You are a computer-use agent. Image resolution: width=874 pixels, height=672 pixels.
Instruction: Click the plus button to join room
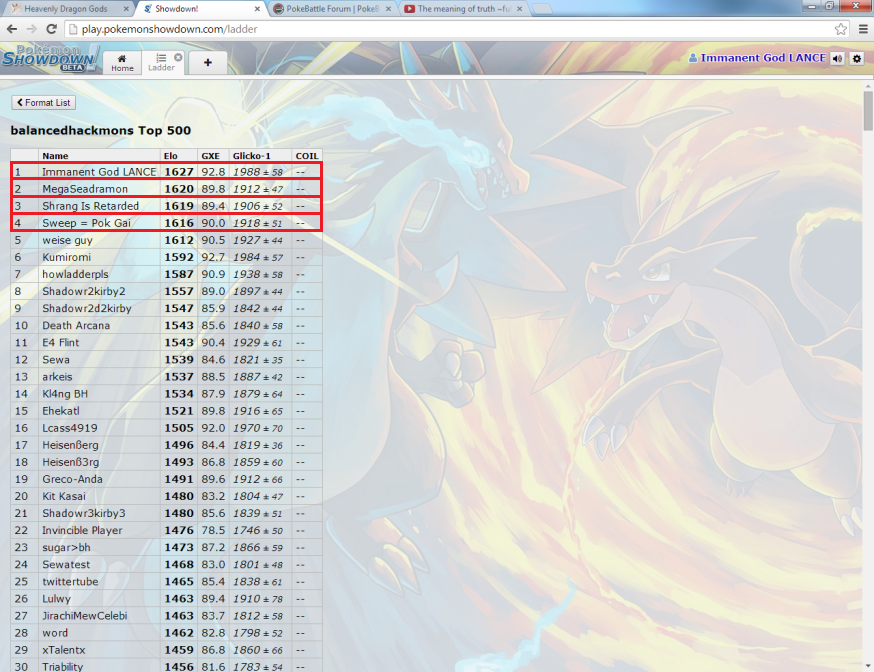208,63
